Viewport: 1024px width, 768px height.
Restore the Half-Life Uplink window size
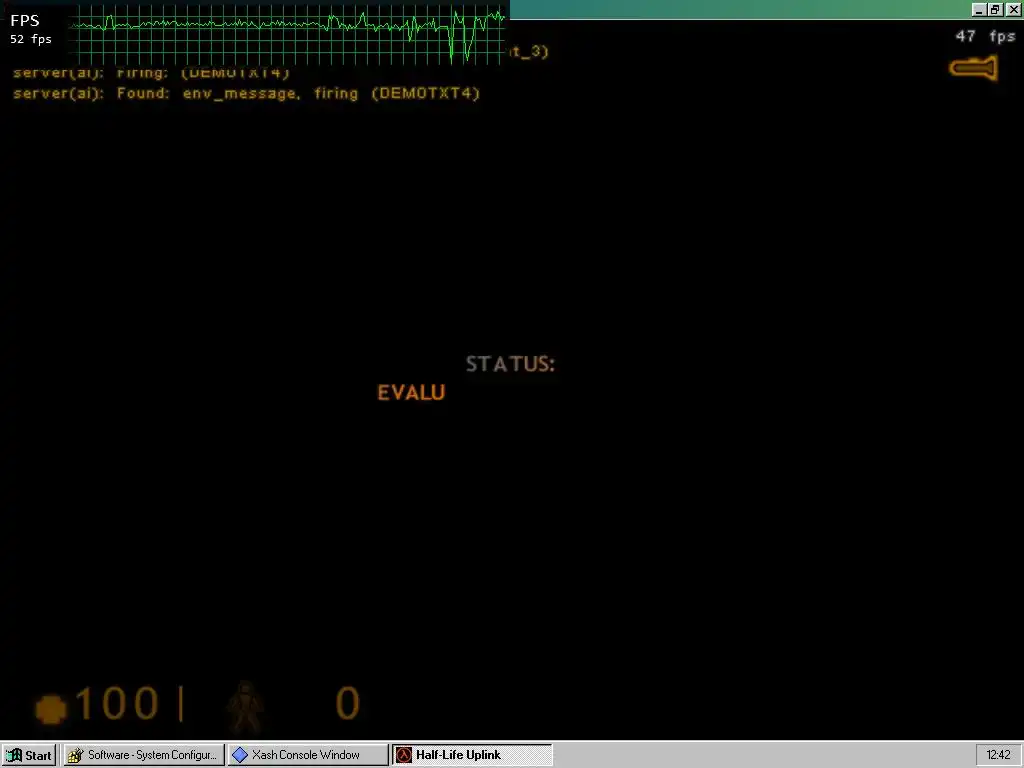(995, 9)
